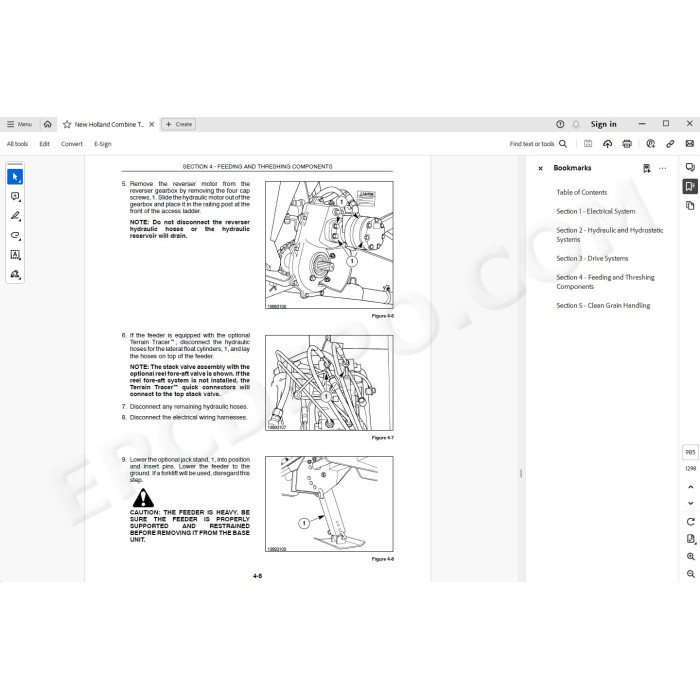The height and width of the screenshot is (700, 700).
Task: Print the document with printer icon
Action: (x=627, y=144)
